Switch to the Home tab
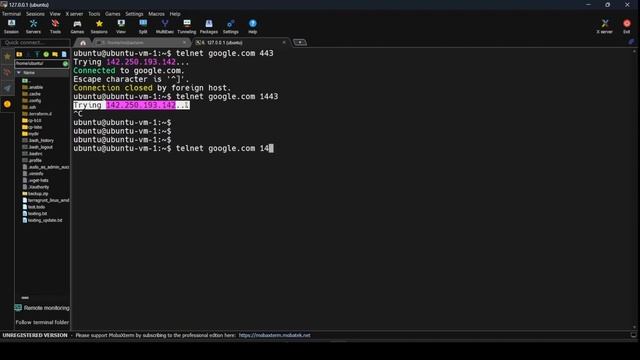 point(83,42)
